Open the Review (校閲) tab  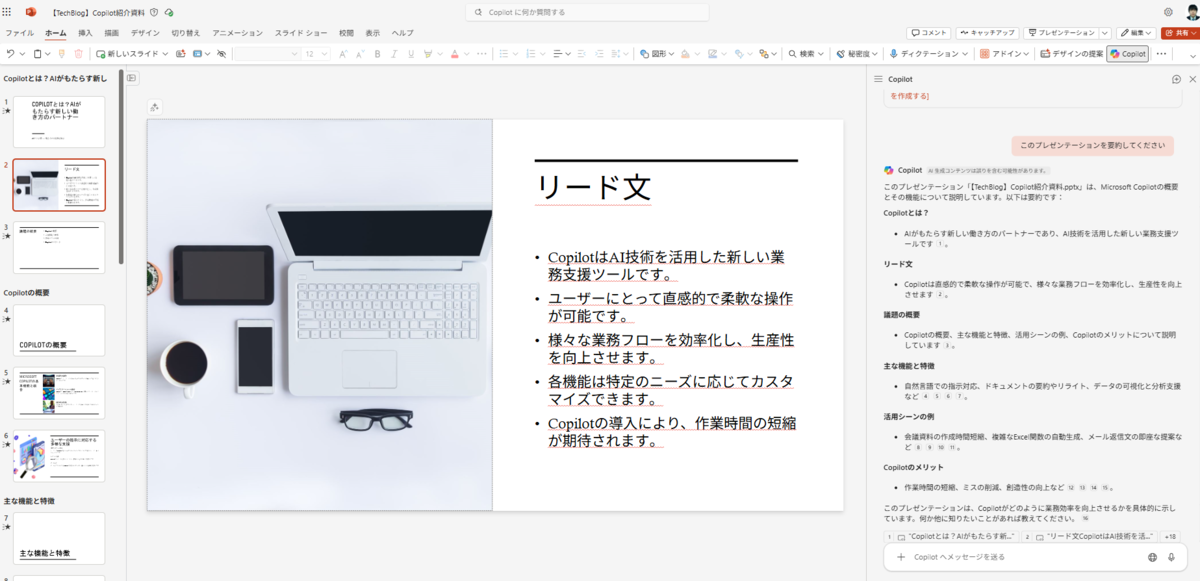pos(346,33)
